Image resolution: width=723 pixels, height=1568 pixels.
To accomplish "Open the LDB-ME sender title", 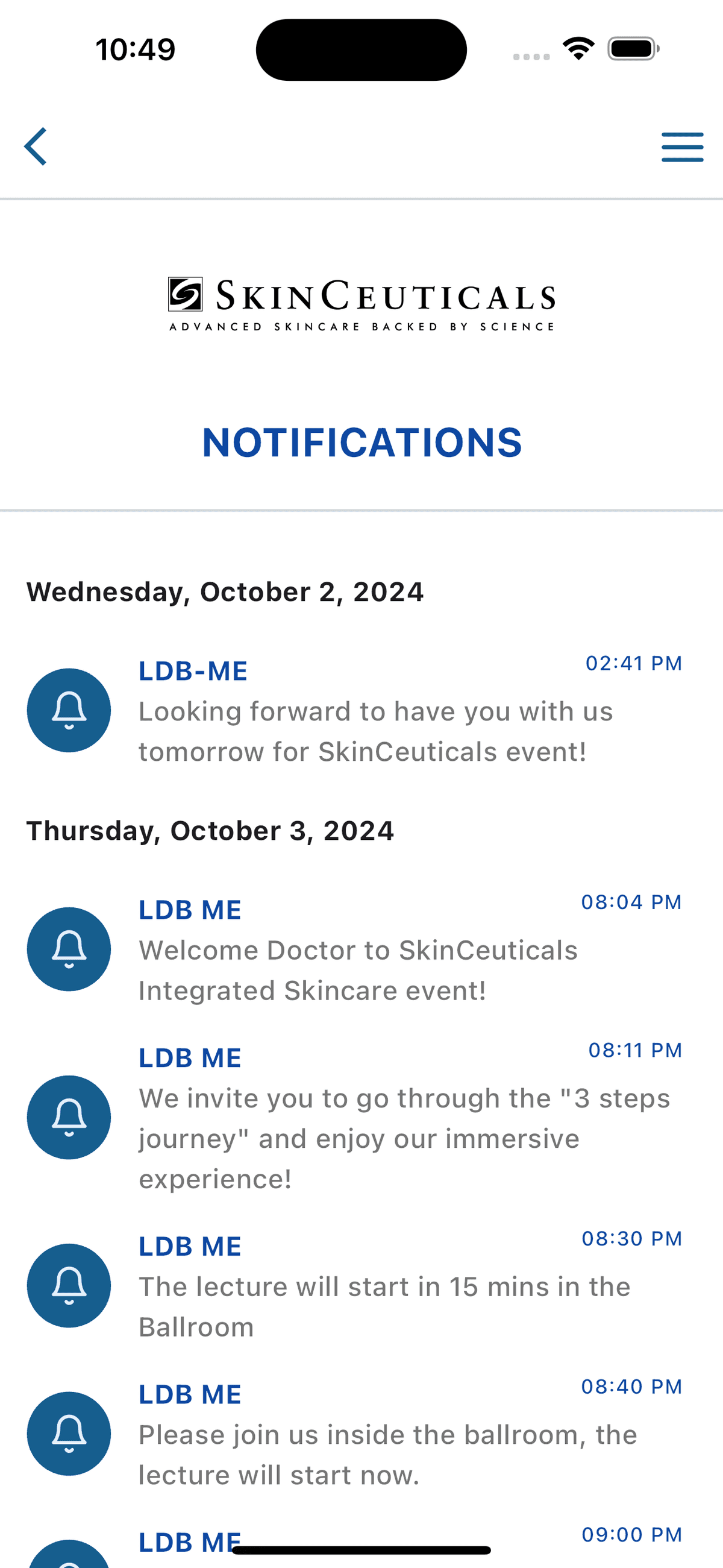I will 193,672.
